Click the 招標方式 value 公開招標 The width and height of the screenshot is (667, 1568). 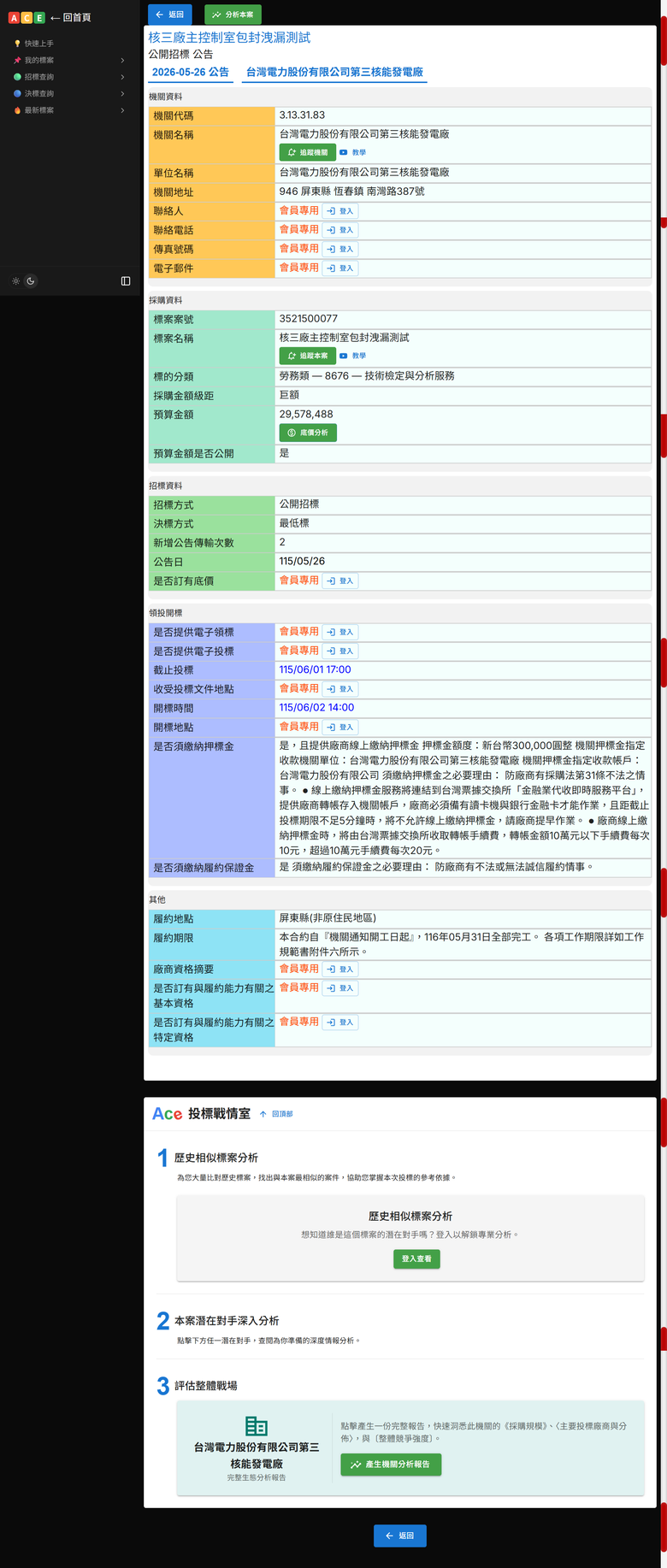point(299,504)
